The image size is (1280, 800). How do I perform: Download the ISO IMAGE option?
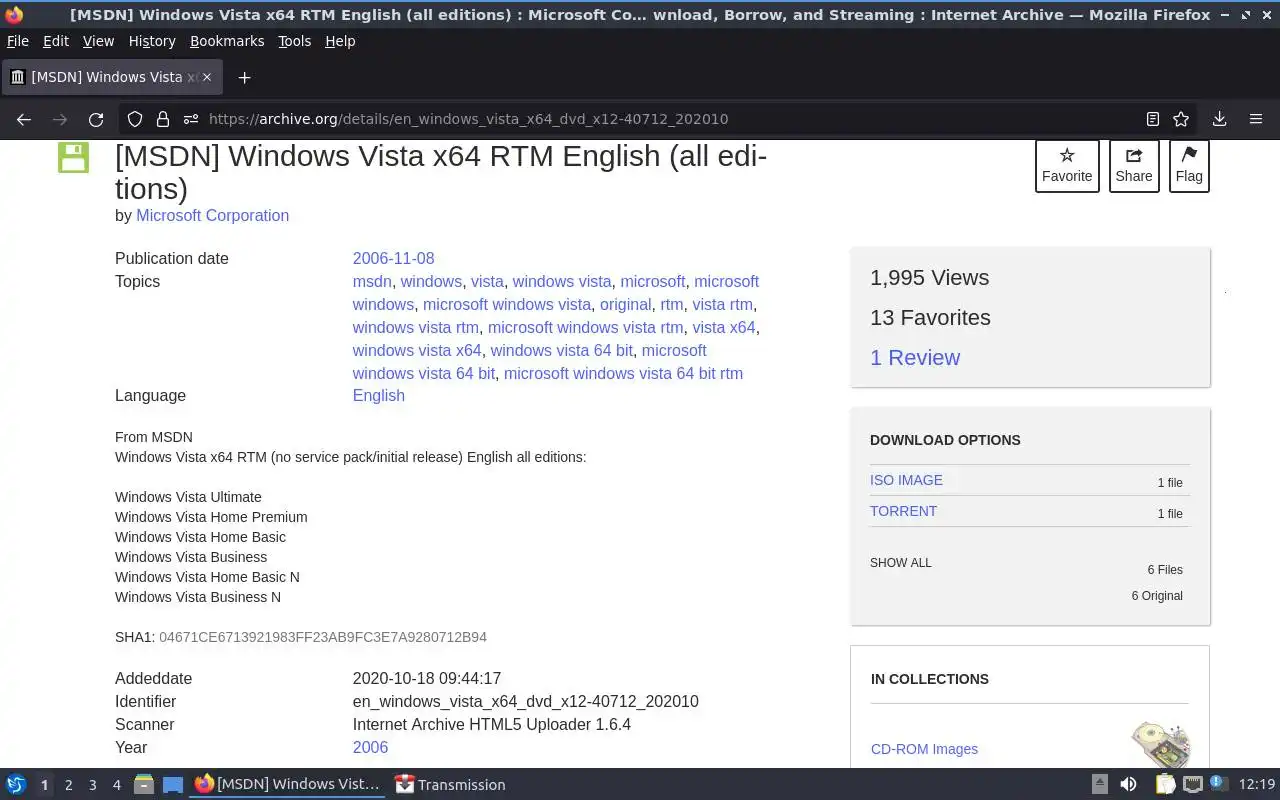[x=906, y=480]
